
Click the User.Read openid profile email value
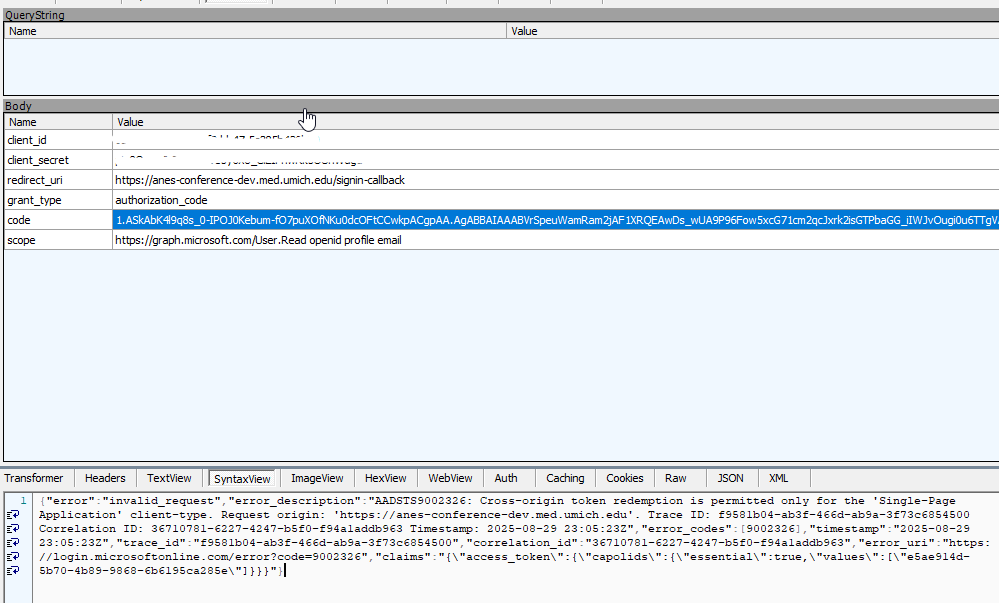click(258, 240)
